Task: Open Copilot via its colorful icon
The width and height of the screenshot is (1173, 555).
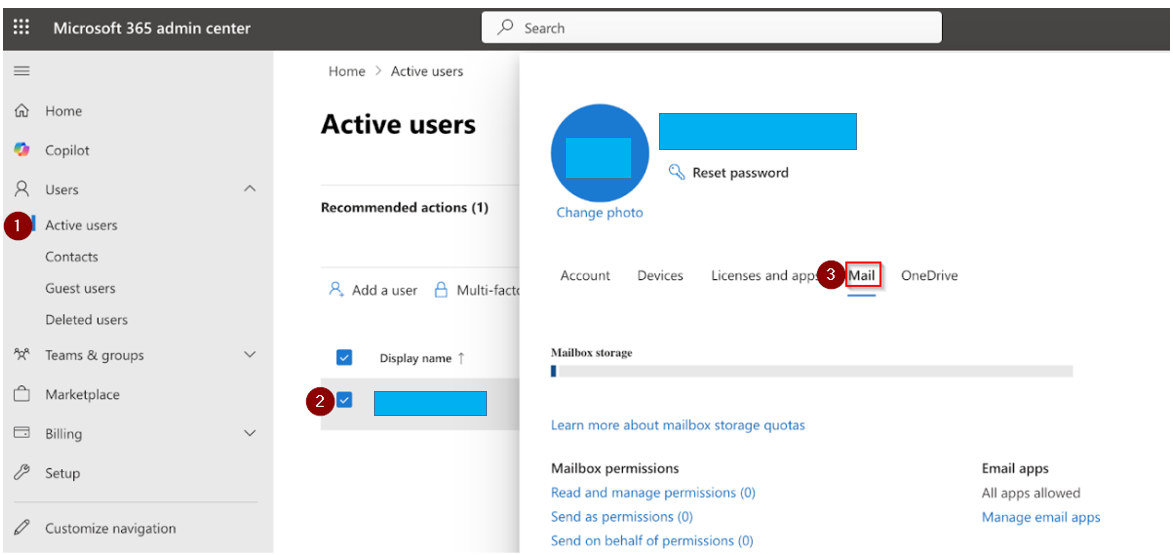Action: tap(22, 150)
